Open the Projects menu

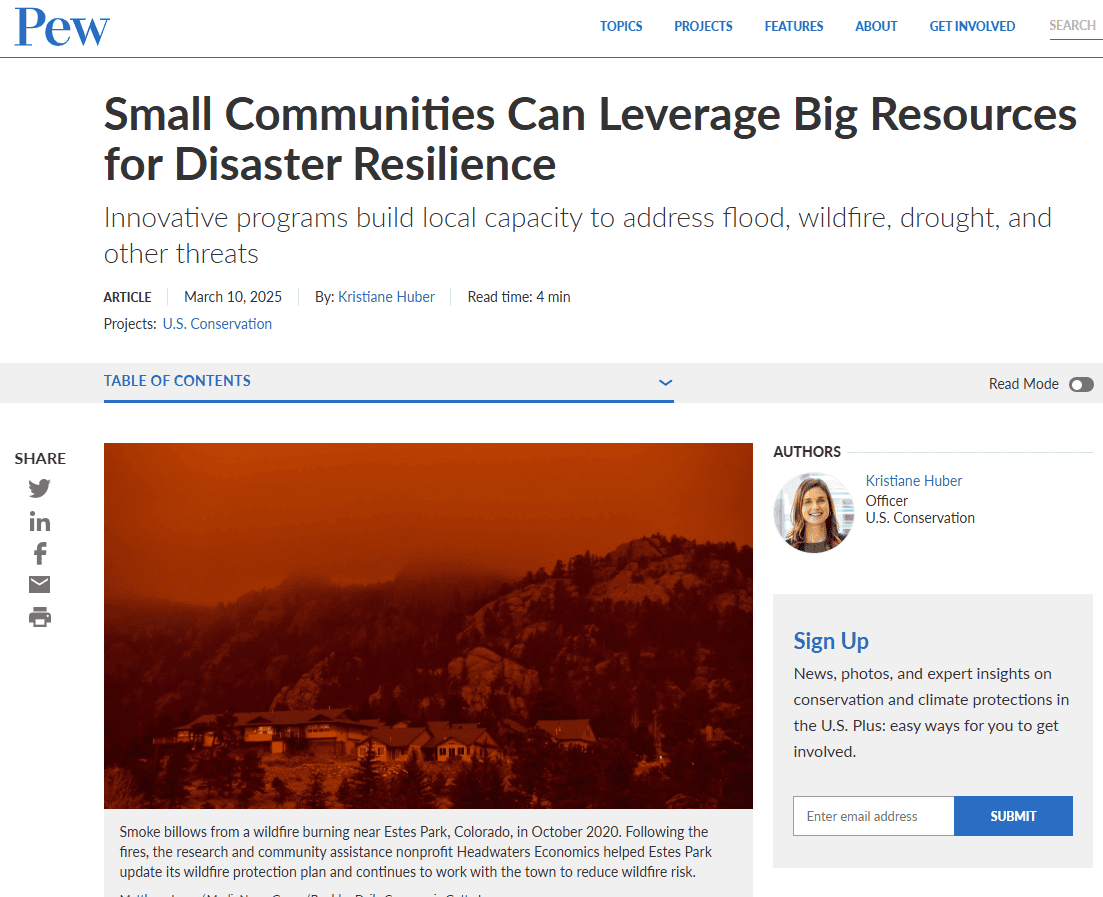point(703,27)
